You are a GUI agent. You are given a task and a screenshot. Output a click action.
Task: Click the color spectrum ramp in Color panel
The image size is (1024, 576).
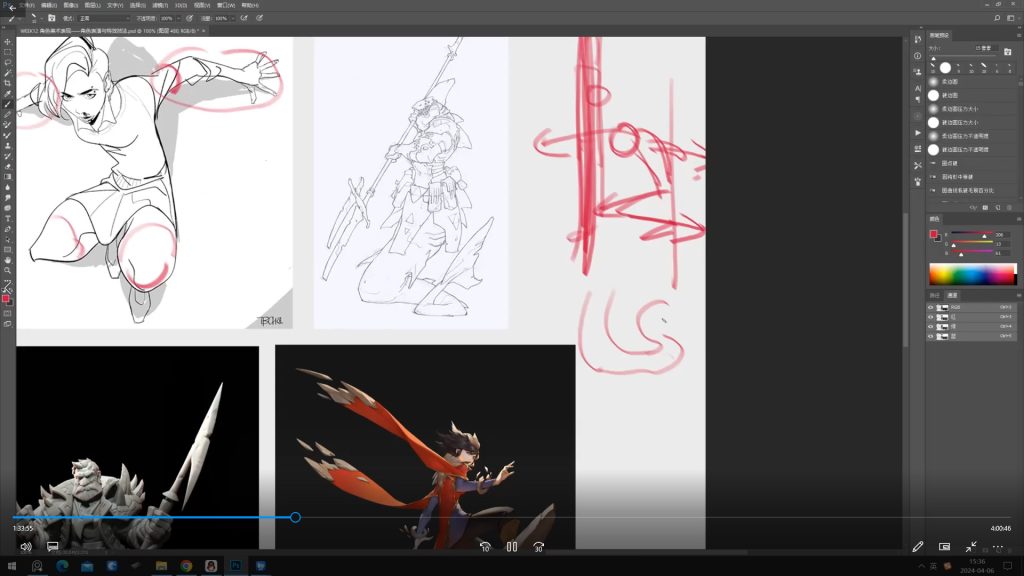tap(972, 274)
